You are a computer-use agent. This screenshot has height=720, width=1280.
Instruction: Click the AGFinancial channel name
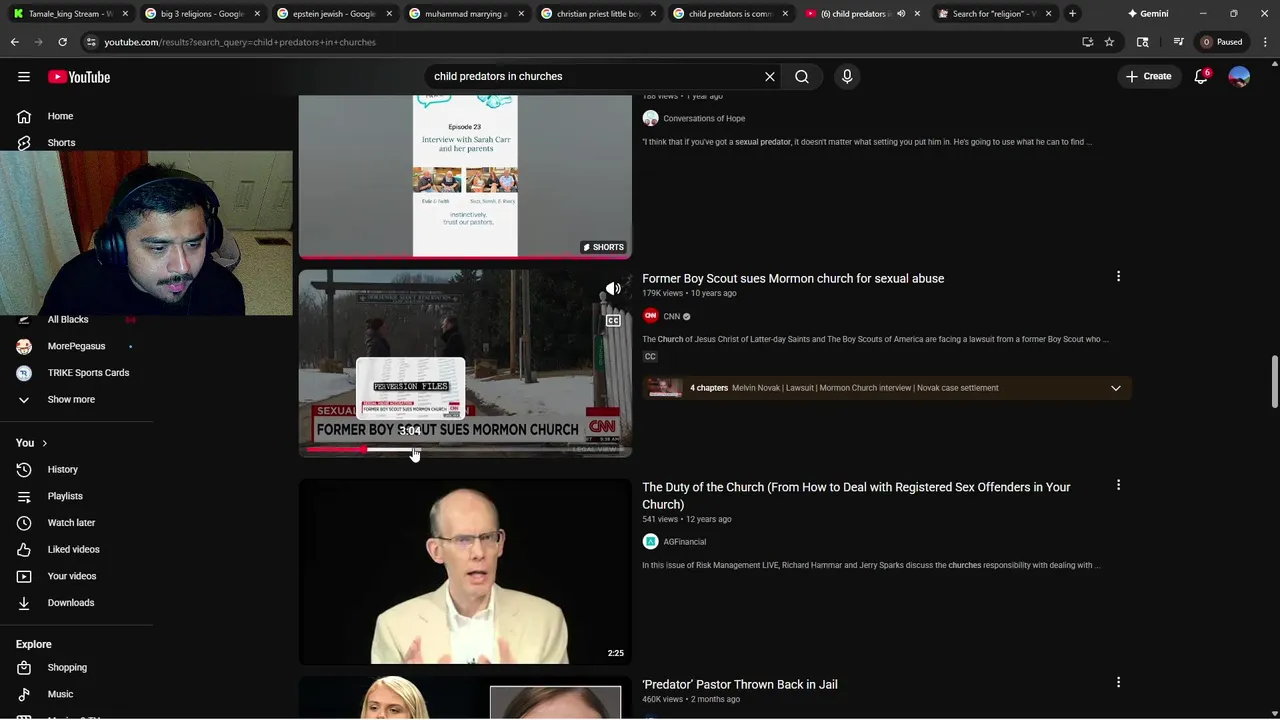tap(685, 542)
